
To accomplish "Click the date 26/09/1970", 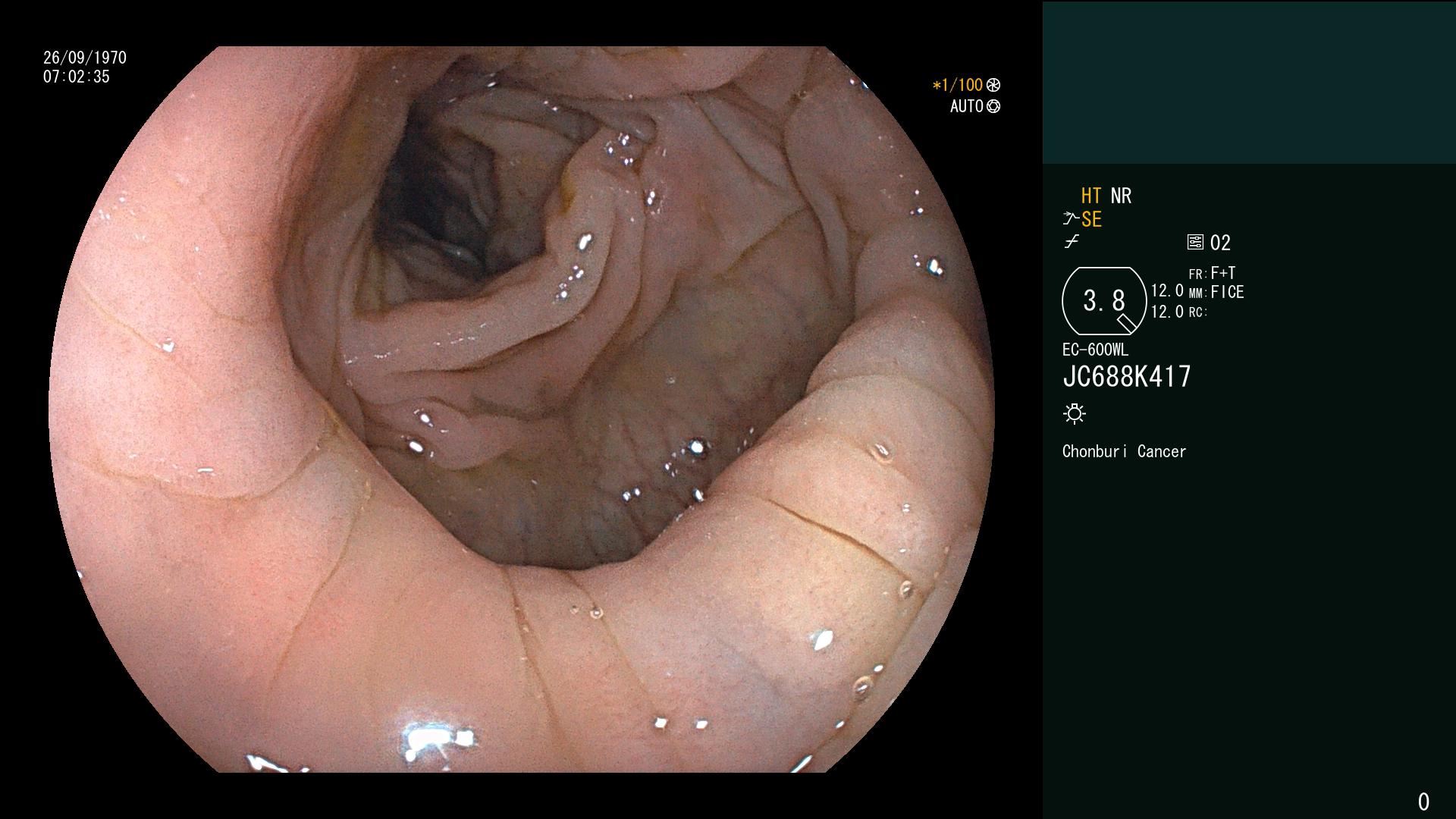I will pyautogui.click(x=85, y=58).
